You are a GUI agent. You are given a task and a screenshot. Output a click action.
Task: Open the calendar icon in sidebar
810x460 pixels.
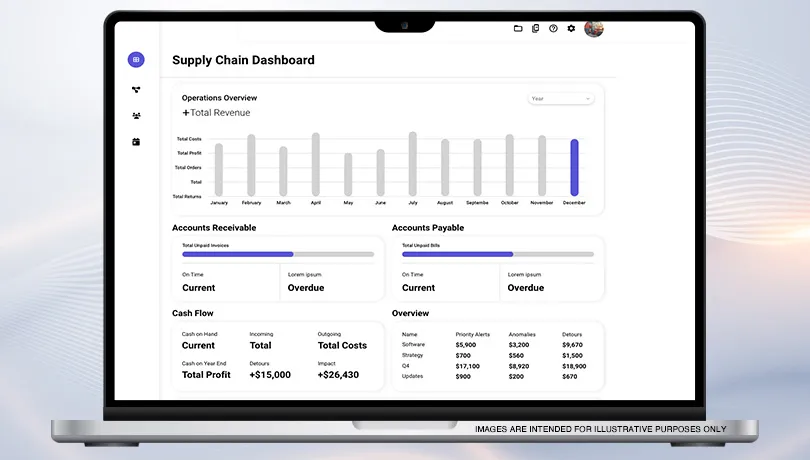(x=136, y=142)
